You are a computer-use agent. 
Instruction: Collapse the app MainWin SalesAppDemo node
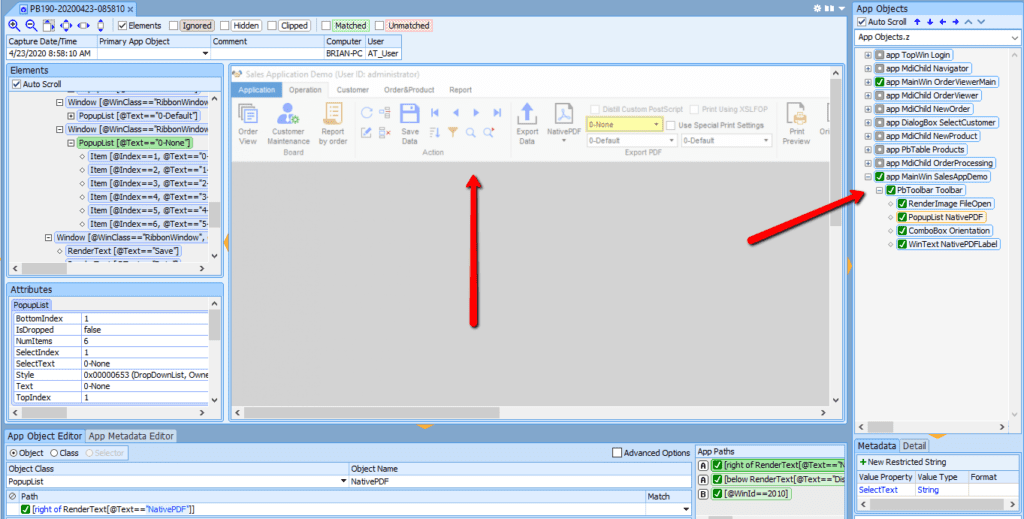(x=868, y=177)
